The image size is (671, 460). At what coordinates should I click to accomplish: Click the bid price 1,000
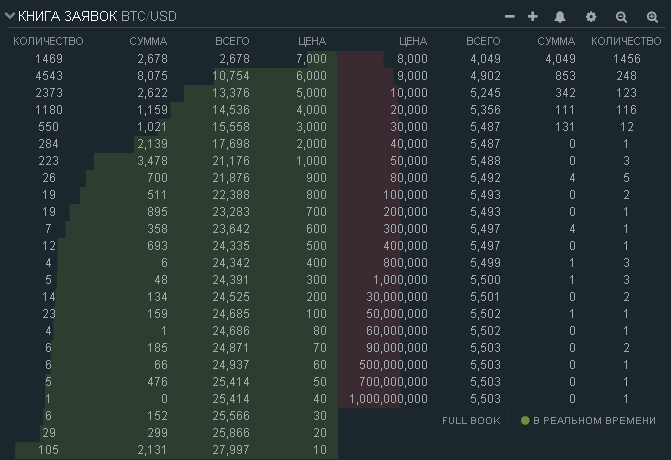312,161
